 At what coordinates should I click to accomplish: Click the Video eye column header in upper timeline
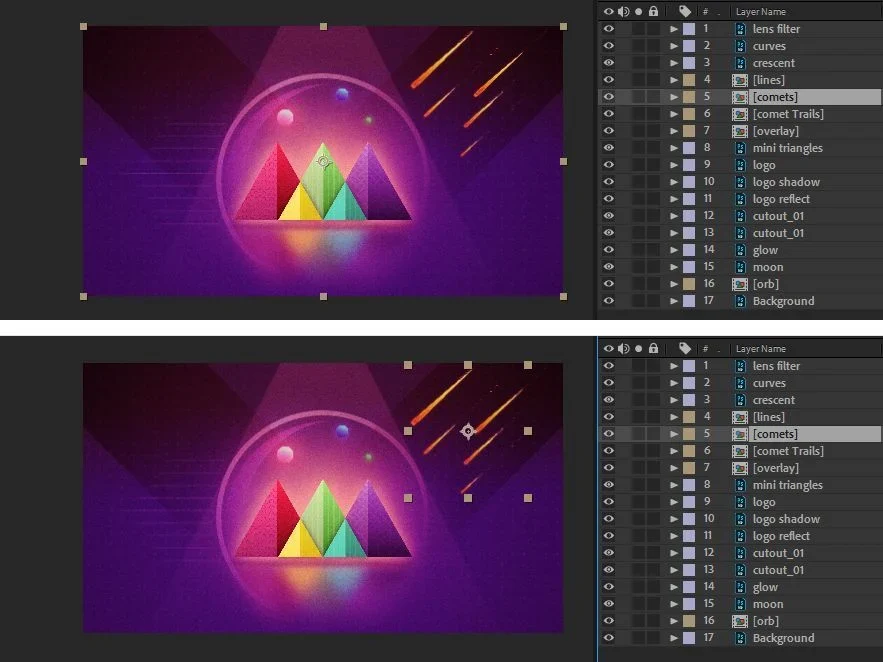(609, 11)
